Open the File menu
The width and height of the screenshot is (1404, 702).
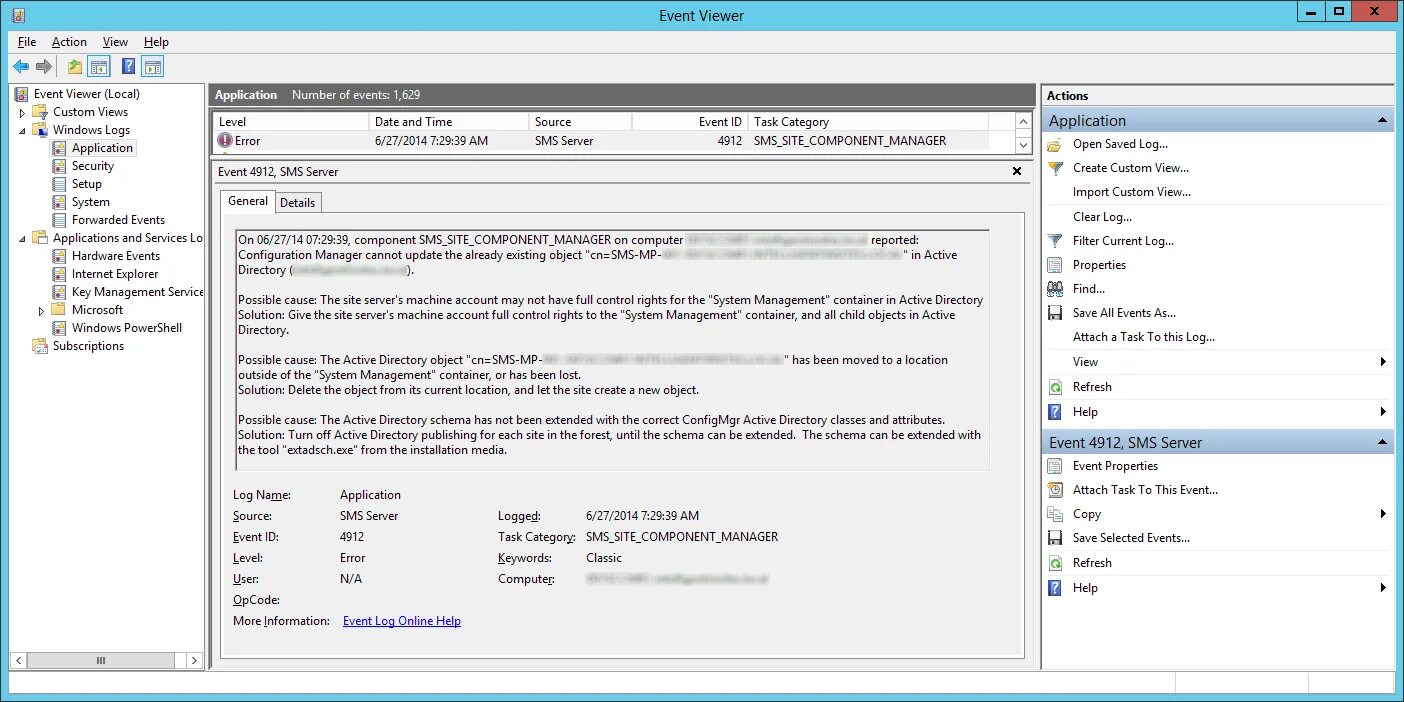(27, 42)
